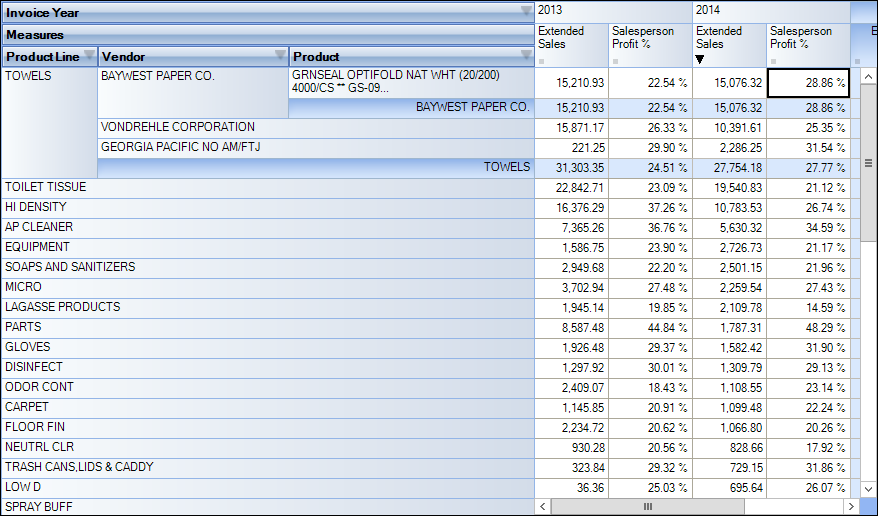Click LOW D 2013 sales 36.36

[572, 488]
